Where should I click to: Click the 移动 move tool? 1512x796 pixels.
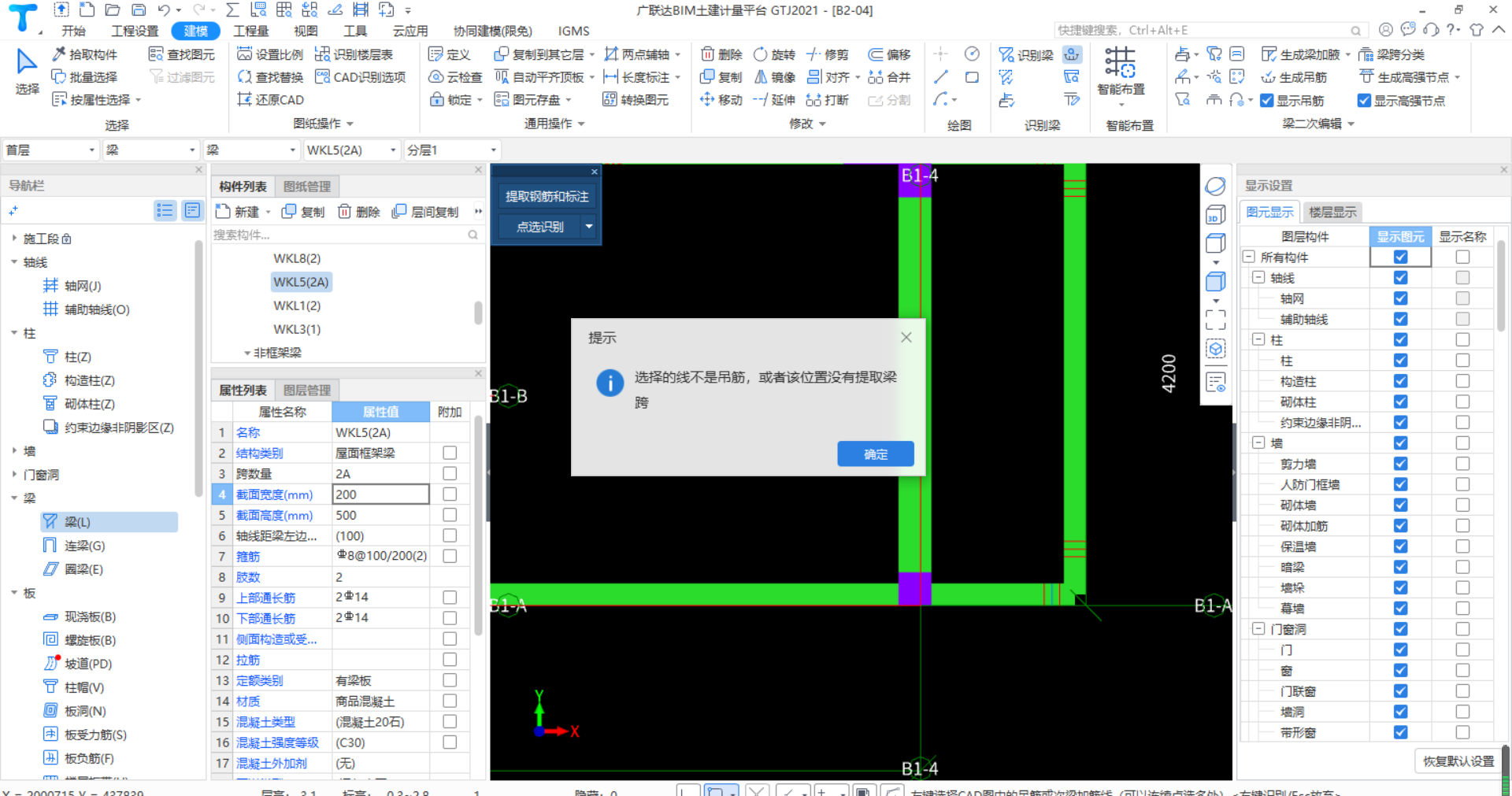(x=722, y=100)
